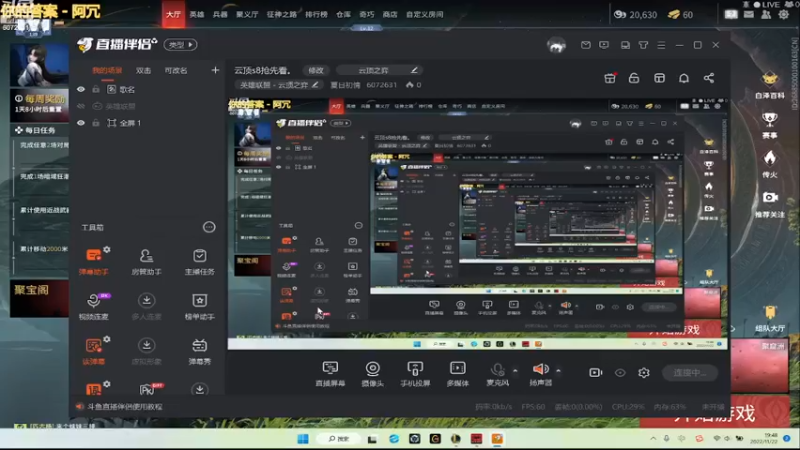This screenshot has width=800, height=450.
Task: Click the streamer avatar in title bar
Action: point(557,45)
